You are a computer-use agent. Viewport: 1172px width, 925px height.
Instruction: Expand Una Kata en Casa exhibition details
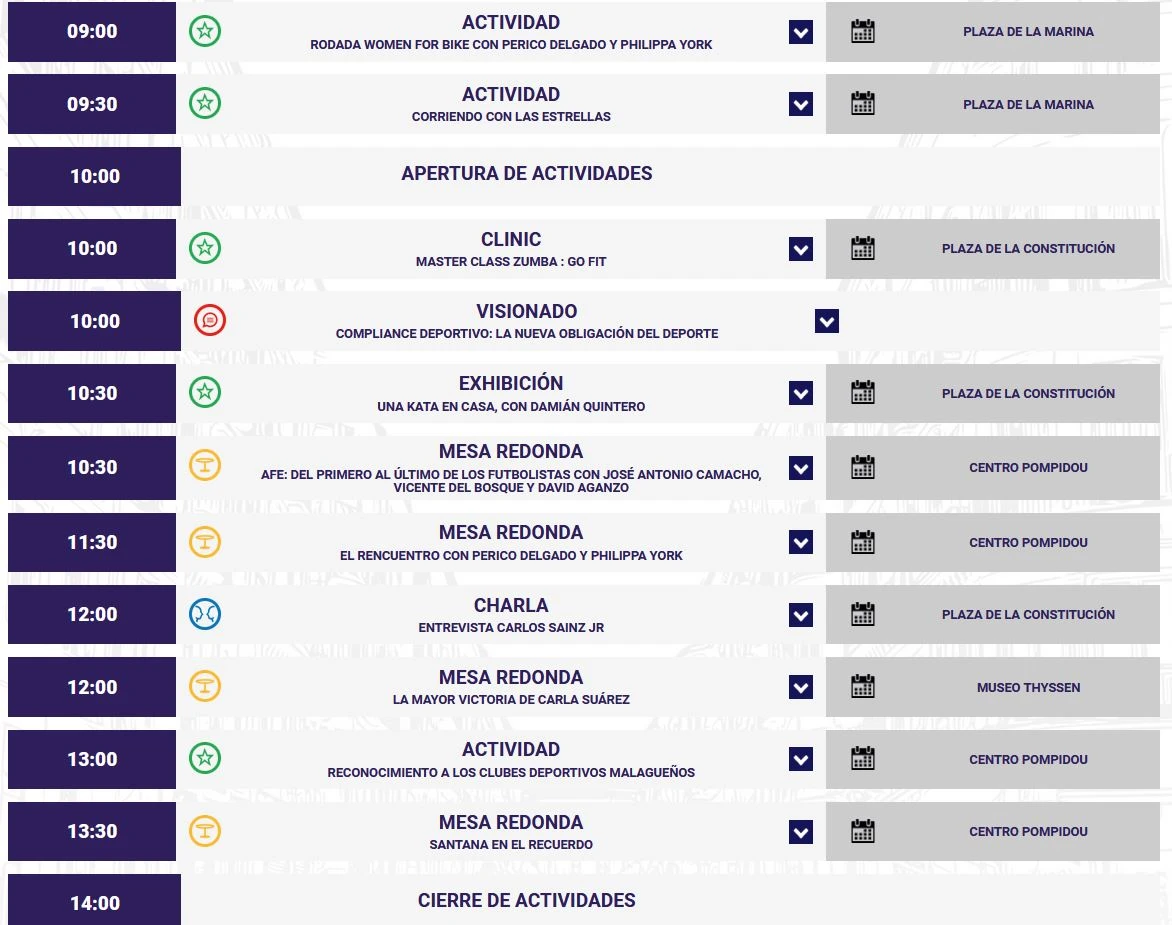pyautogui.click(x=801, y=393)
